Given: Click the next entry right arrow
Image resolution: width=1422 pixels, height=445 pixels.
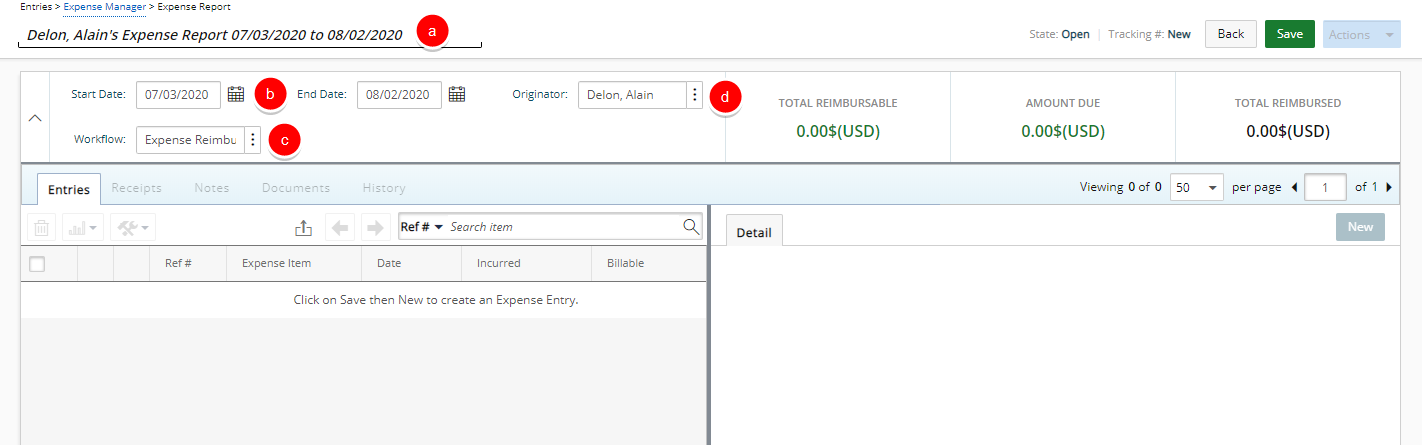Looking at the screenshot, I should (375, 228).
